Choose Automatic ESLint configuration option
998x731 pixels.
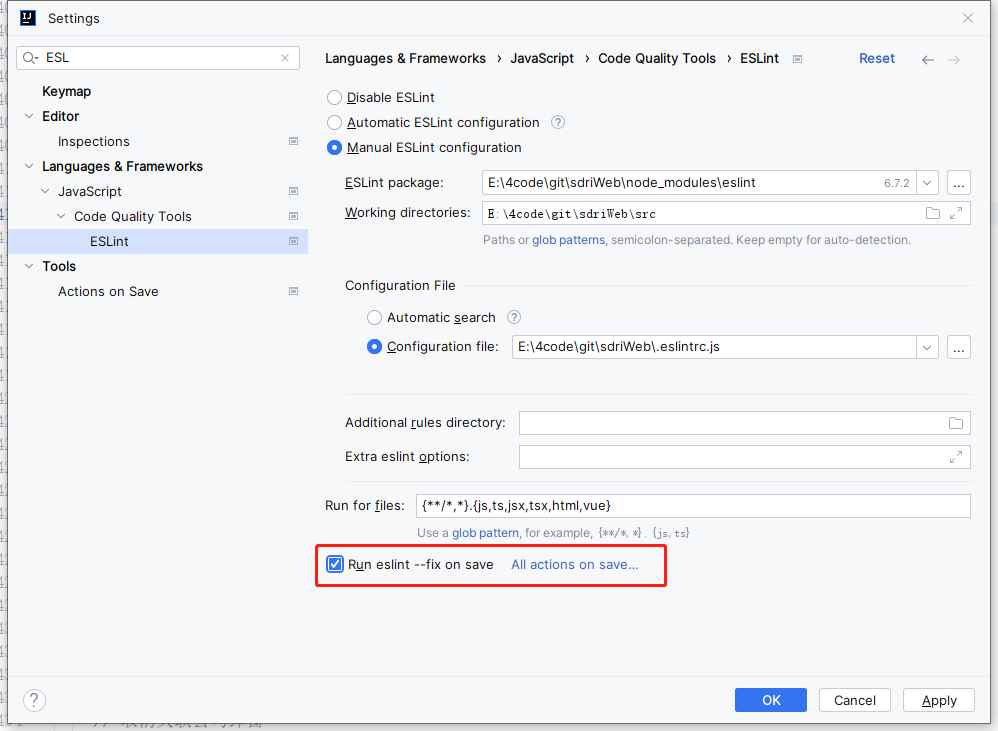334,123
